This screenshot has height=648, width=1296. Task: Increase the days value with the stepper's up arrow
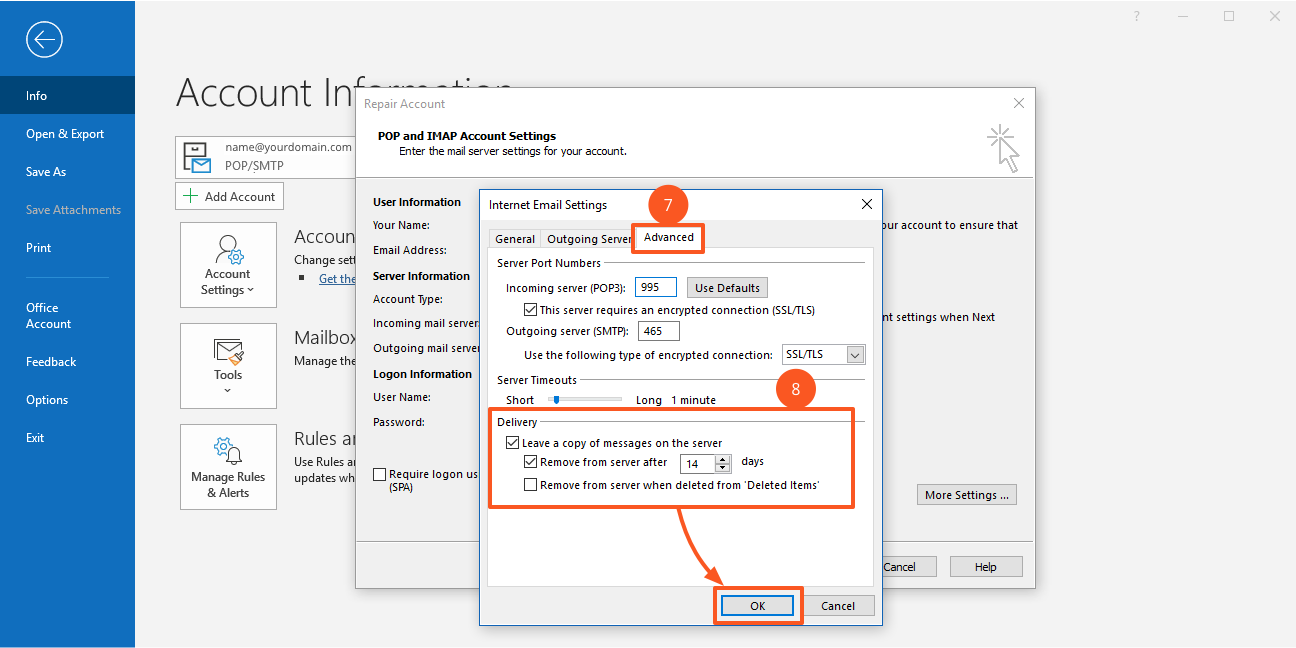click(723, 459)
